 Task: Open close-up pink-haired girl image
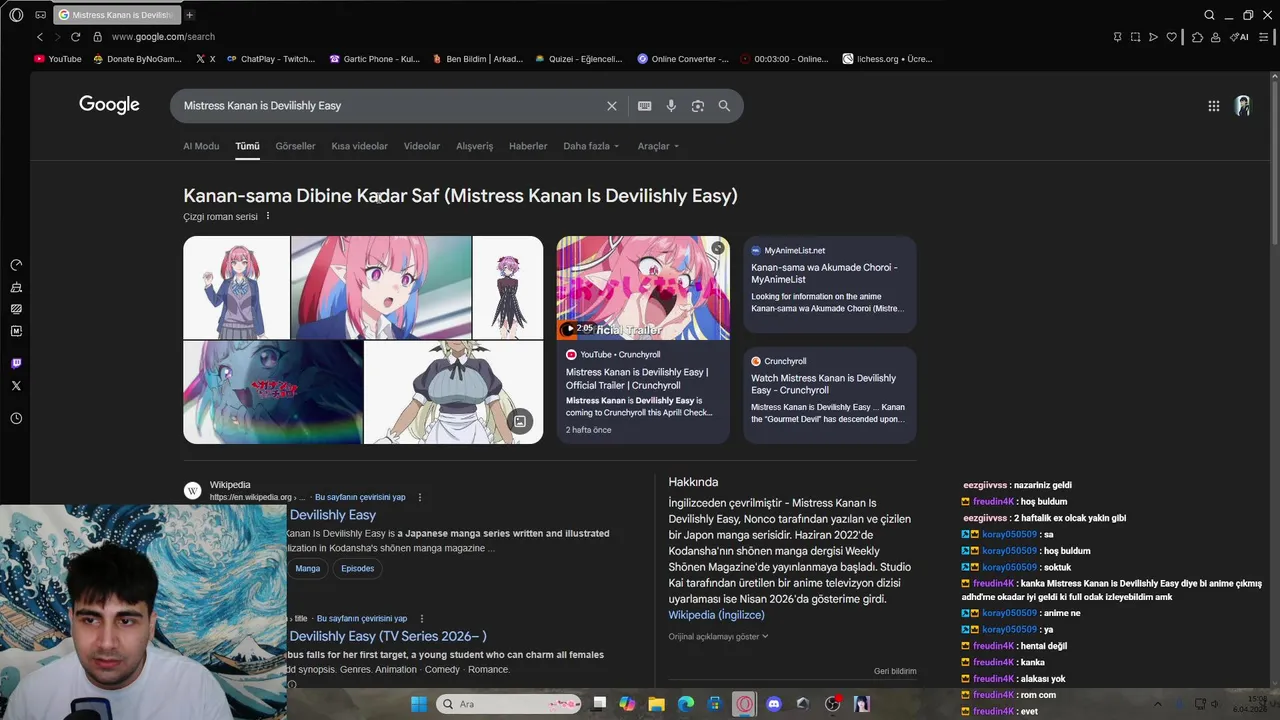point(381,287)
